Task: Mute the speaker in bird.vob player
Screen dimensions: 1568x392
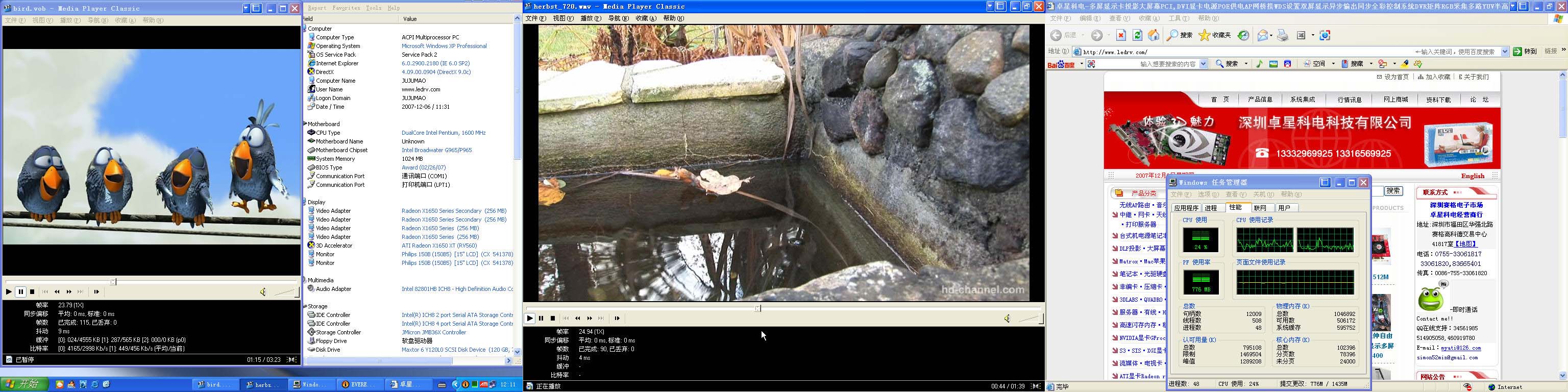Action: tap(263, 292)
